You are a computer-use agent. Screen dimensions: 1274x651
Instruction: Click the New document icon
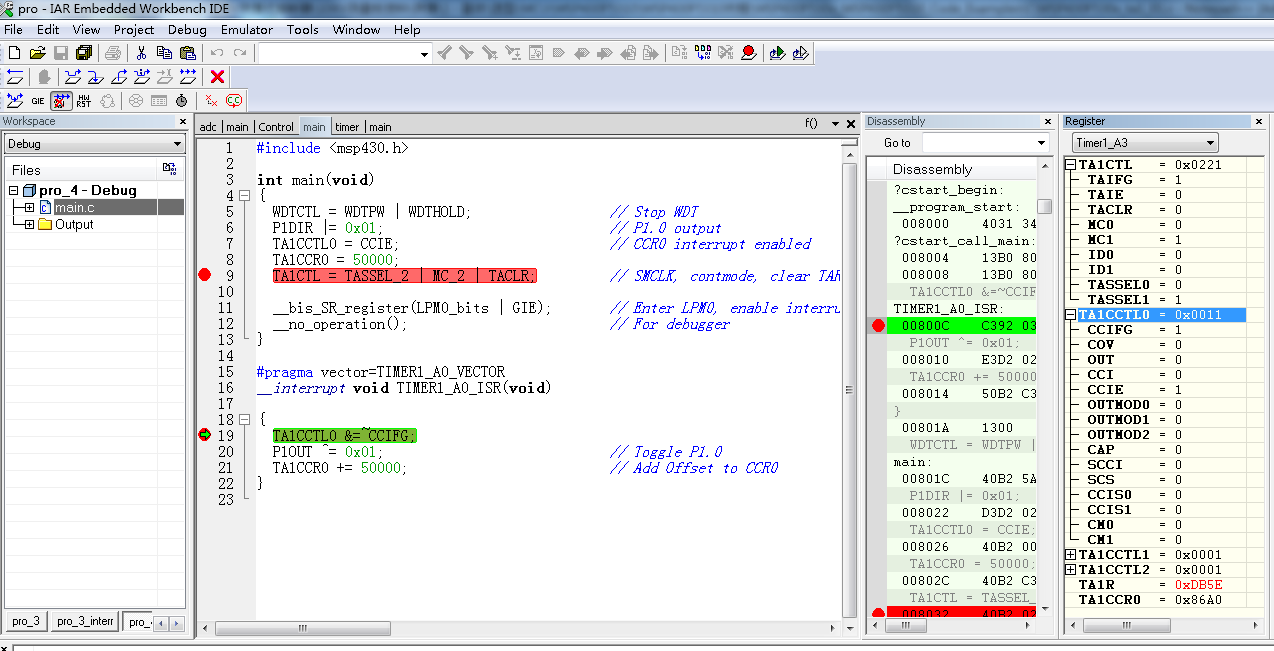14,53
